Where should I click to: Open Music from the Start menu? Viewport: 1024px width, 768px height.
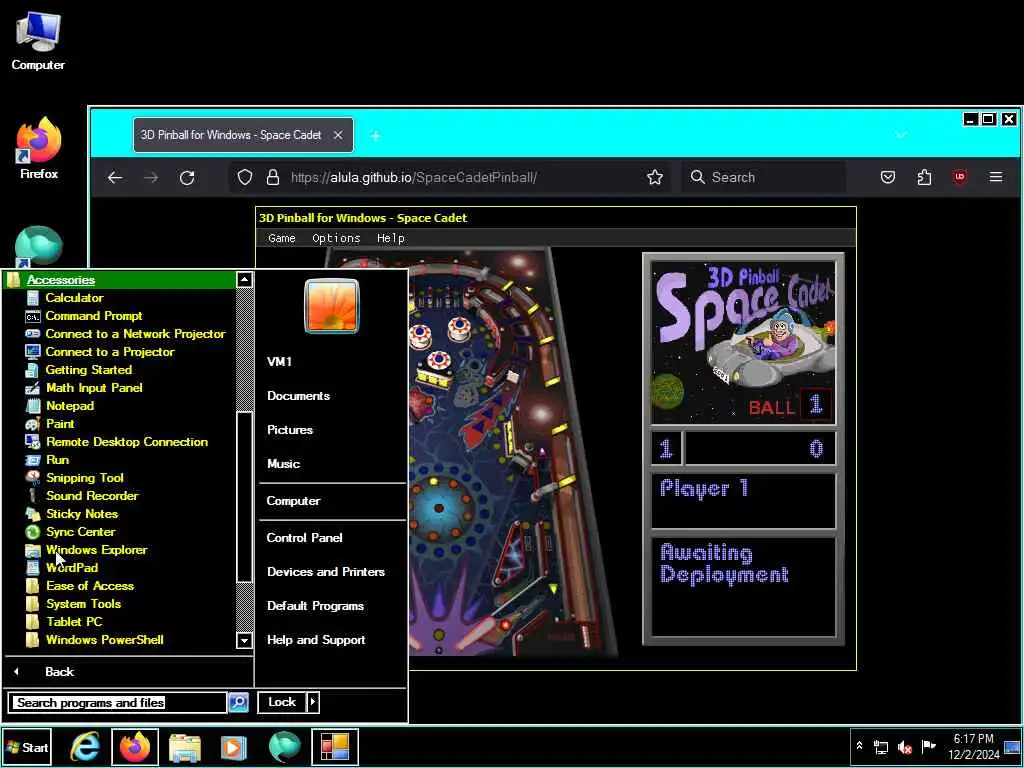pyautogui.click(x=283, y=464)
